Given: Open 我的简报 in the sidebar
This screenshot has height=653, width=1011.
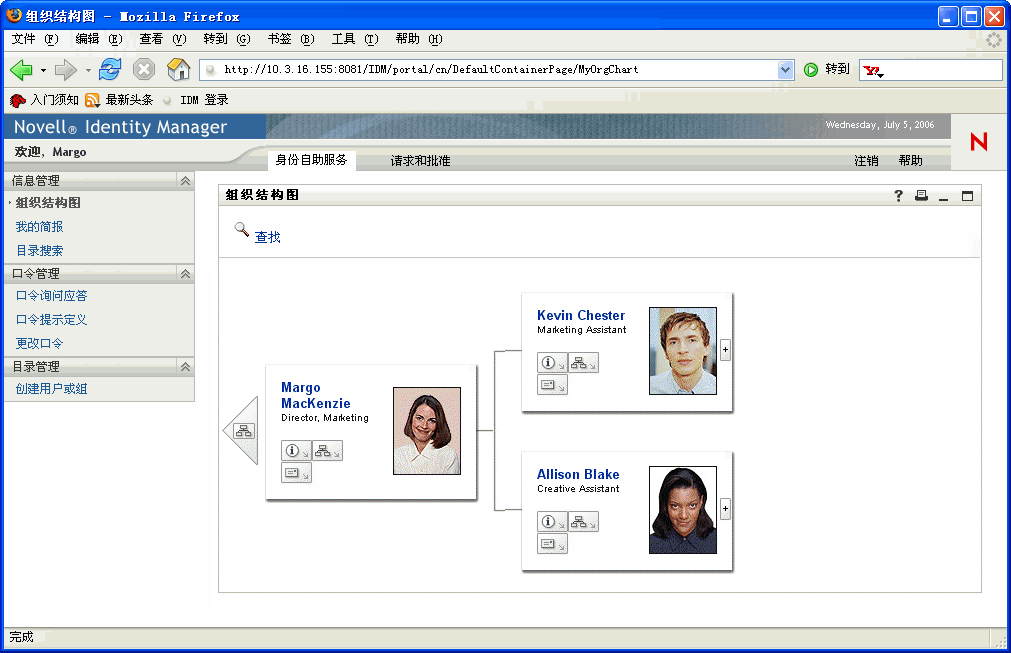Looking at the screenshot, I should click(x=39, y=227).
